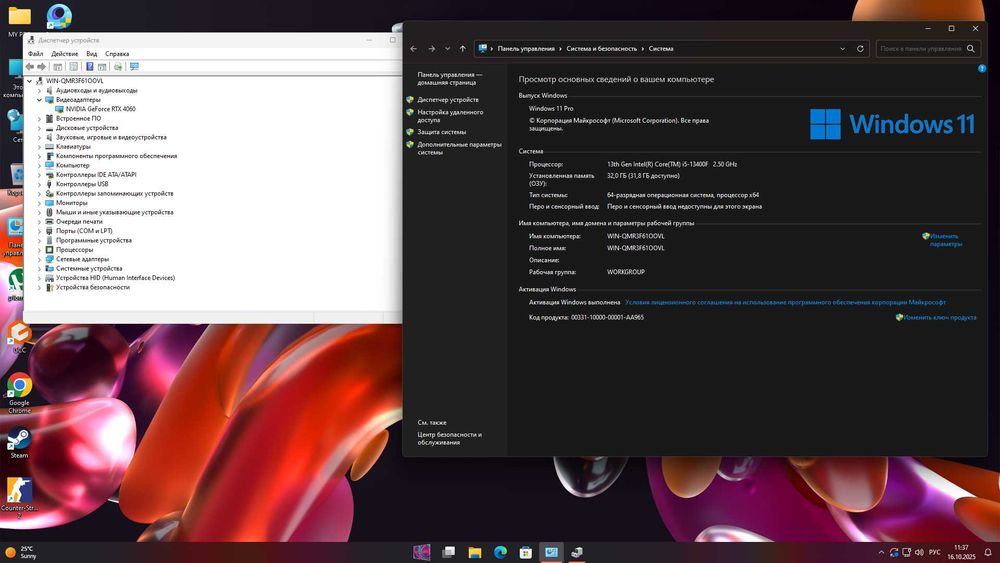Screen dimensions: 1000x563
Task: Click the Help icon in Device Manager toolbar
Action: tap(89, 66)
